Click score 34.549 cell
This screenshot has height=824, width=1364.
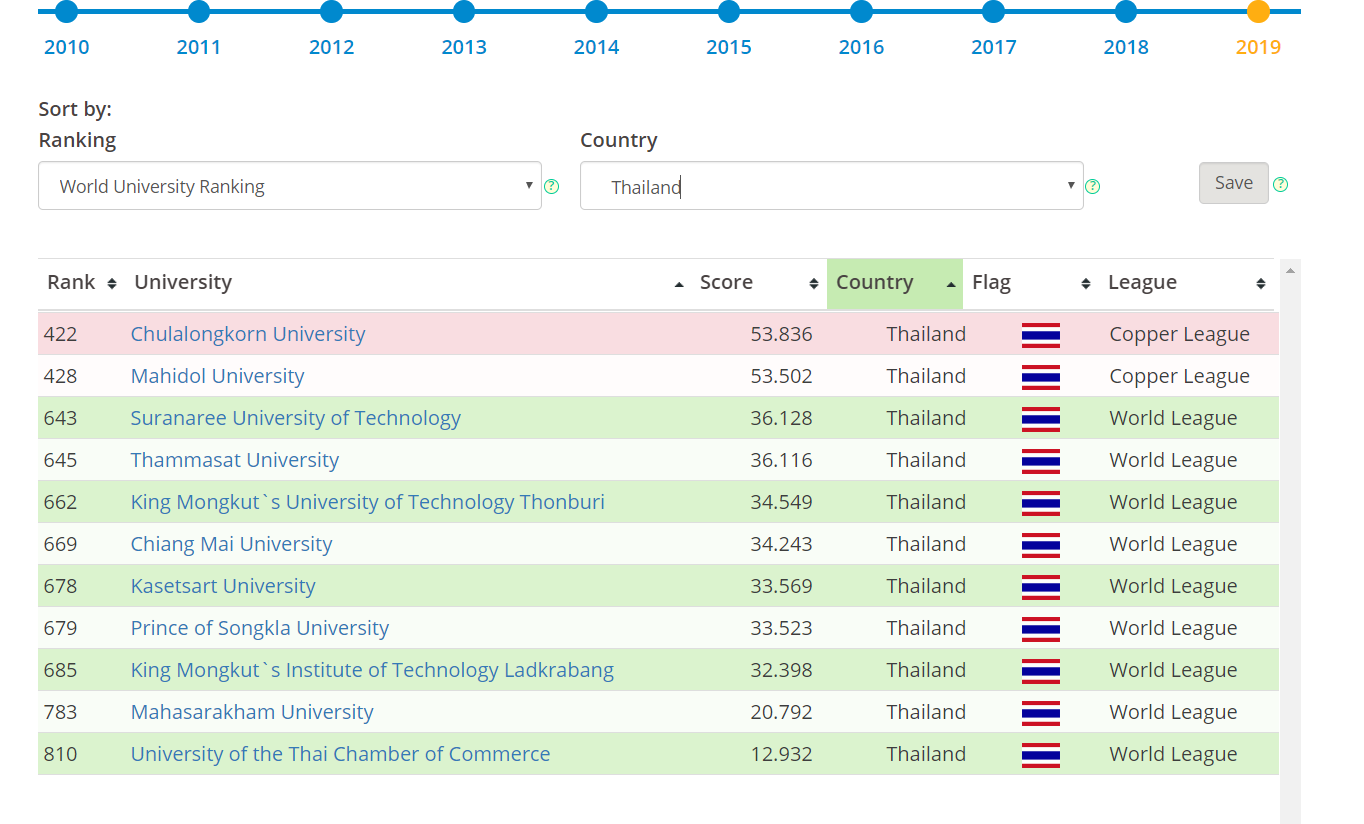pos(782,502)
